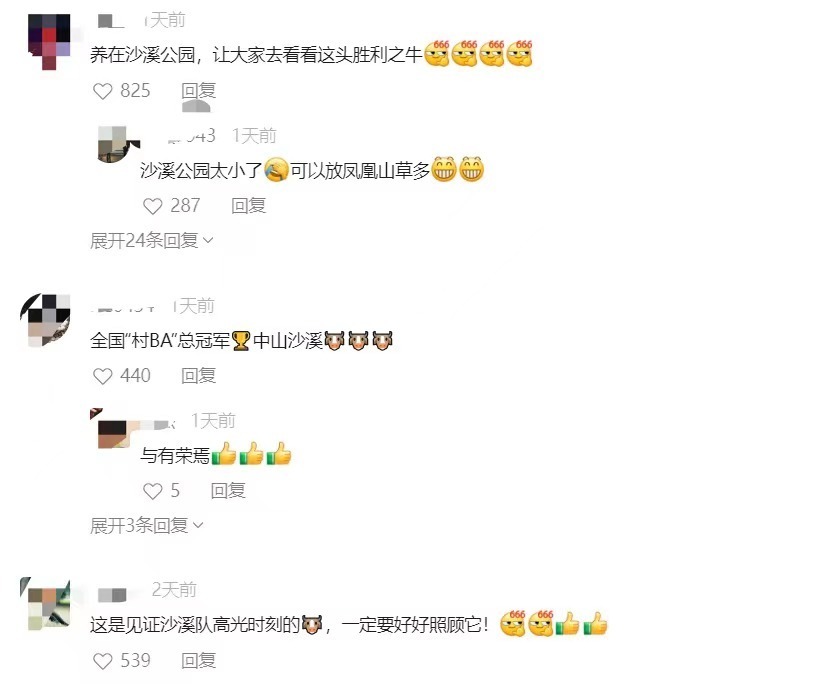The width and height of the screenshot is (820, 684).
Task: Like the 与有荣焉 reply with 5 likes
Action: tap(153, 492)
